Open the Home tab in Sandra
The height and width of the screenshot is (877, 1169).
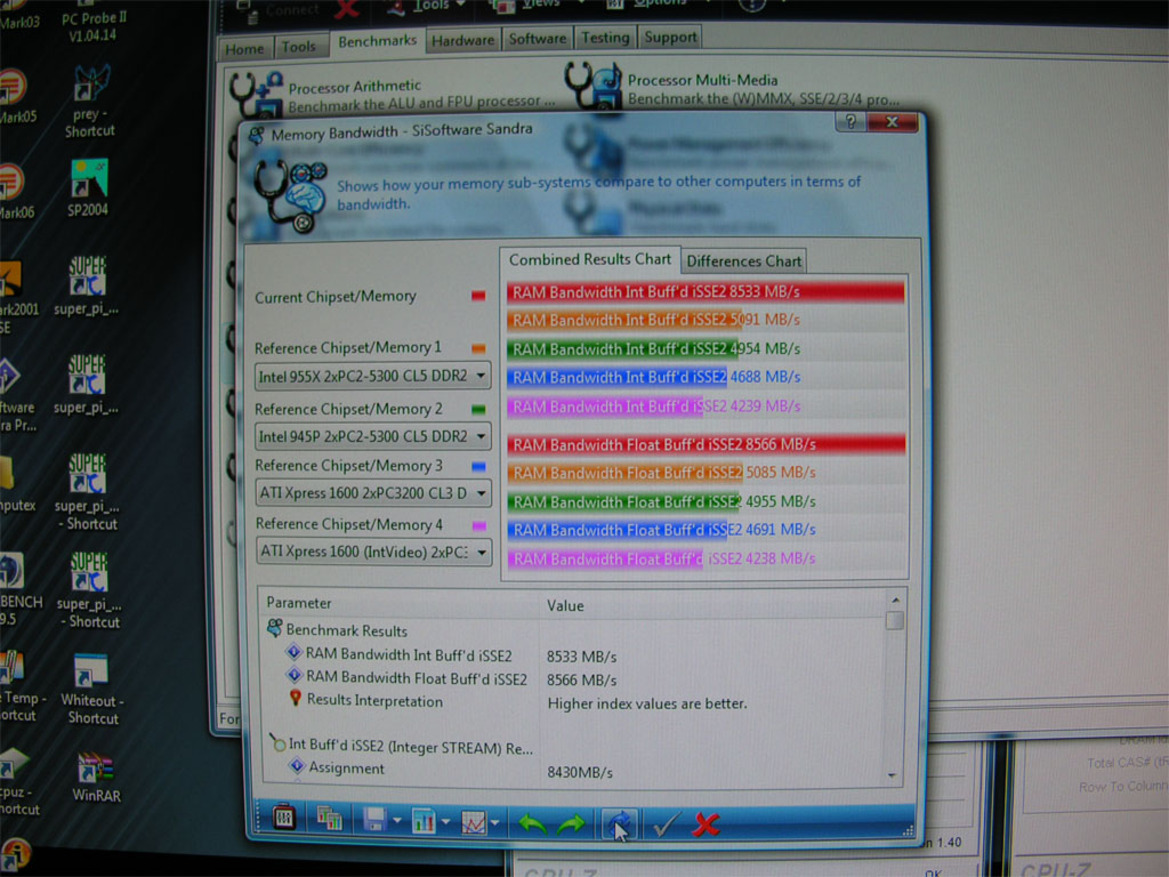pos(245,49)
